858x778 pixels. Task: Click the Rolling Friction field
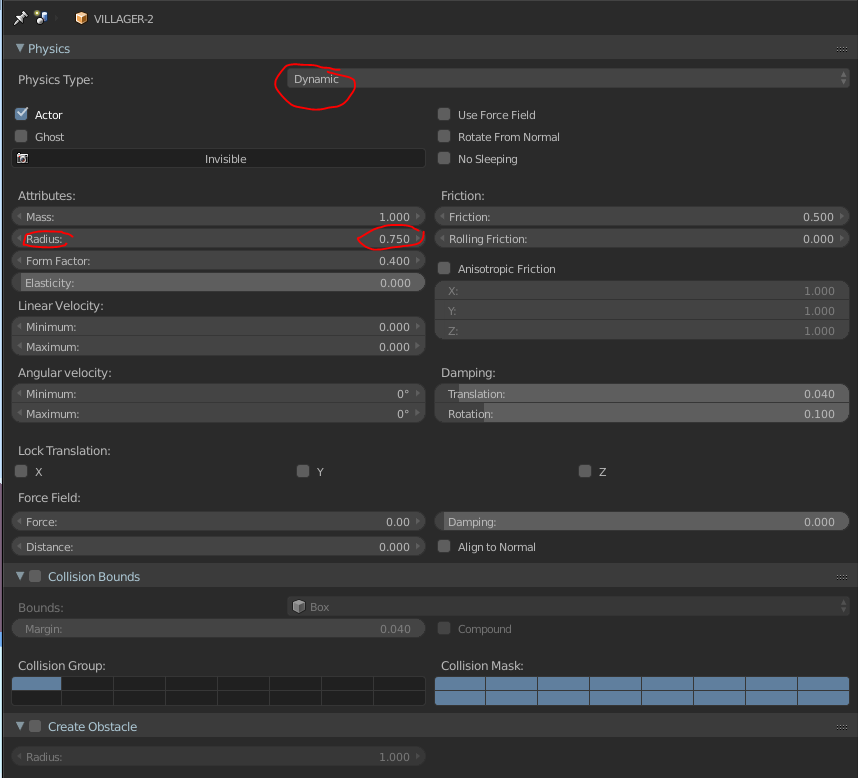(x=642, y=239)
